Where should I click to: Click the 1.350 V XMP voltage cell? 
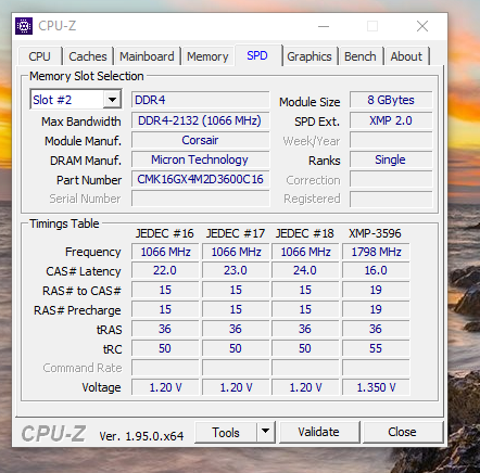pyautogui.click(x=376, y=387)
